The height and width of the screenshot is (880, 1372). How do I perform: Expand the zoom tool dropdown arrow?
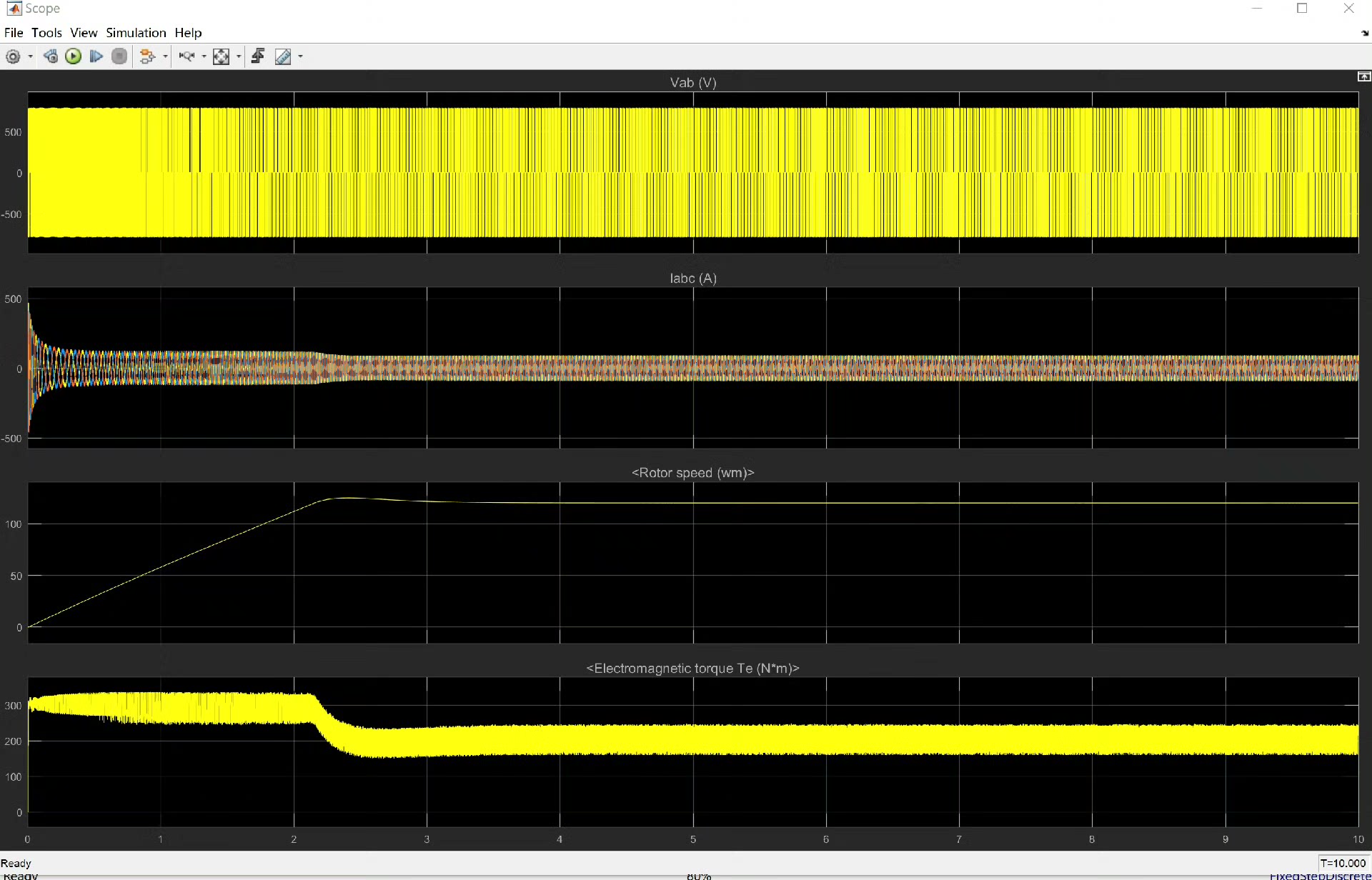coord(204,56)
